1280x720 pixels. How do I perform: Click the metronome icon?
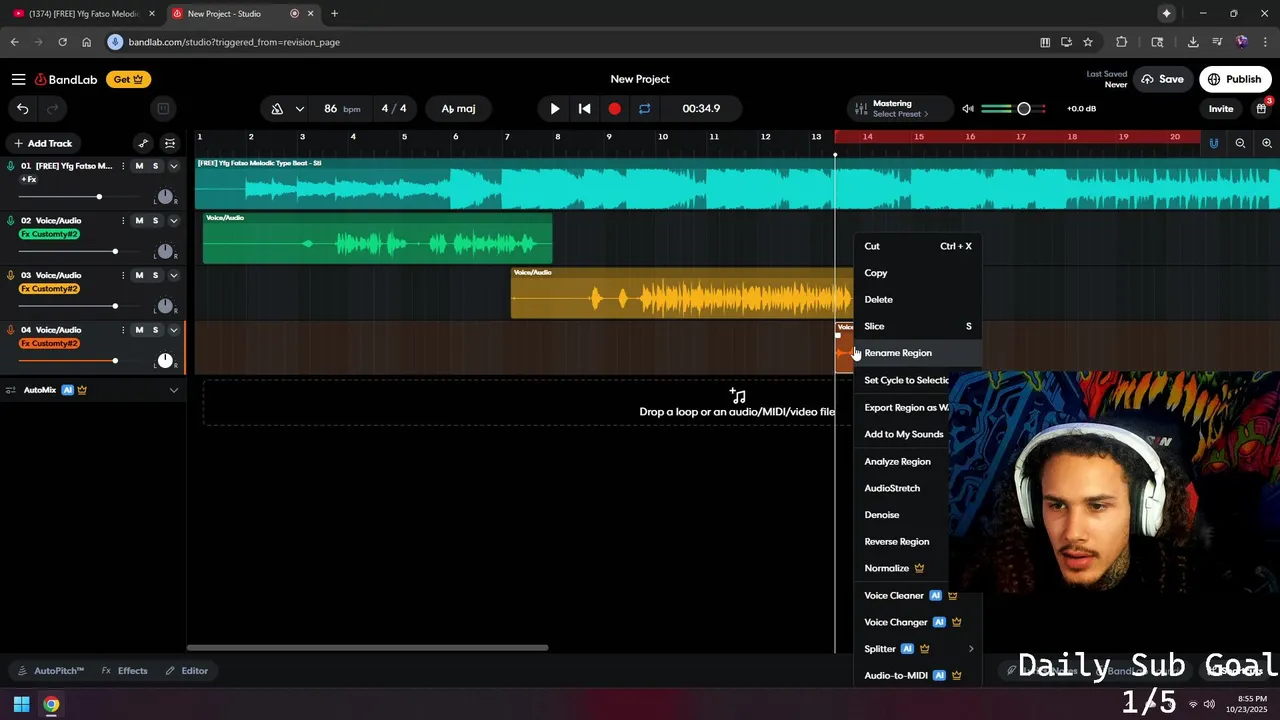277,109
